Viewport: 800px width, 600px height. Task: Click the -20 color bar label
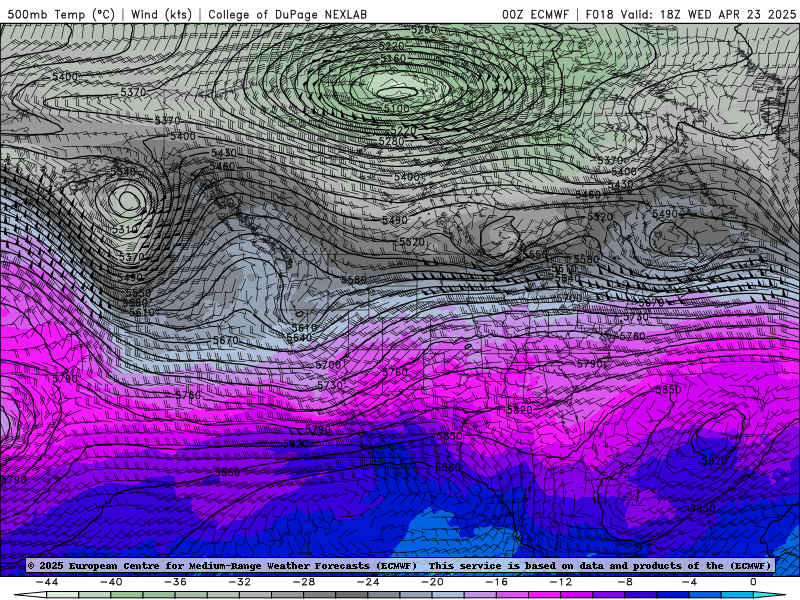433,582
